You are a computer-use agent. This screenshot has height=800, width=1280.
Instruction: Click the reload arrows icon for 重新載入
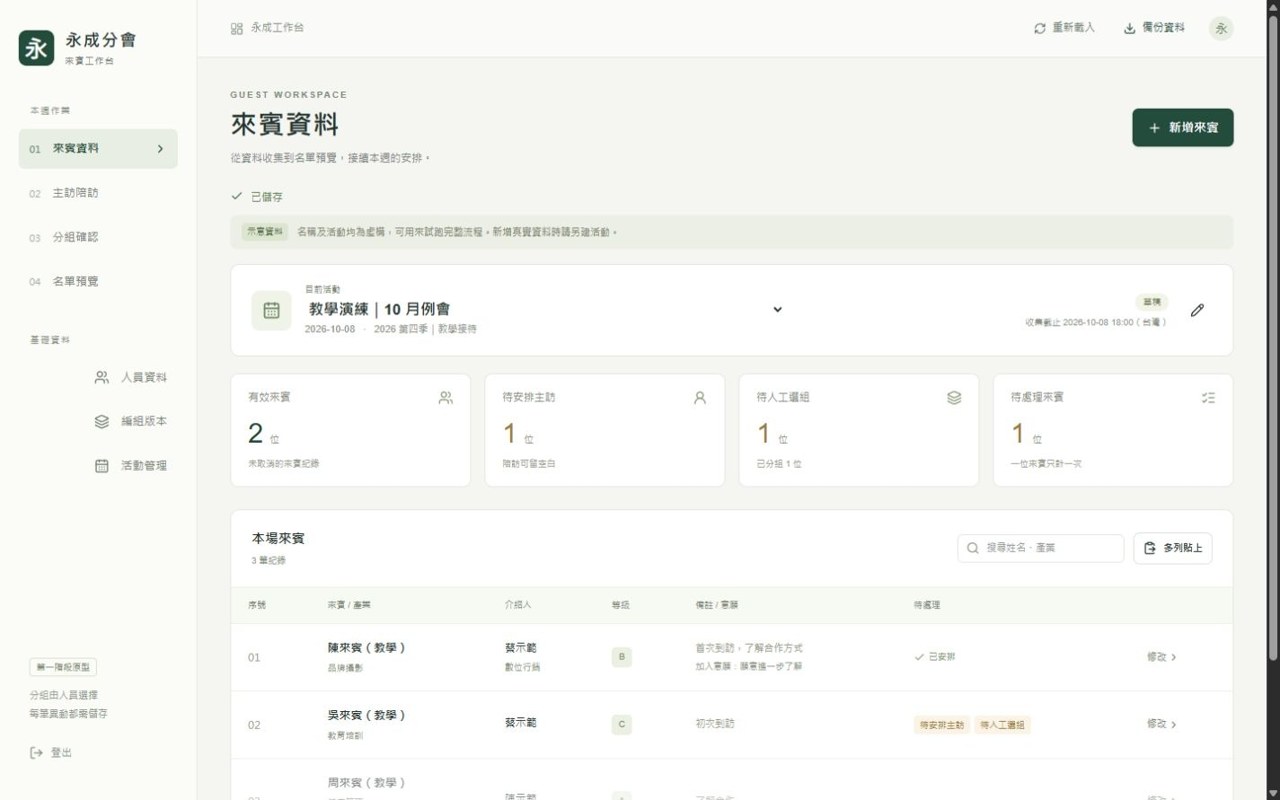point(1040,28)
